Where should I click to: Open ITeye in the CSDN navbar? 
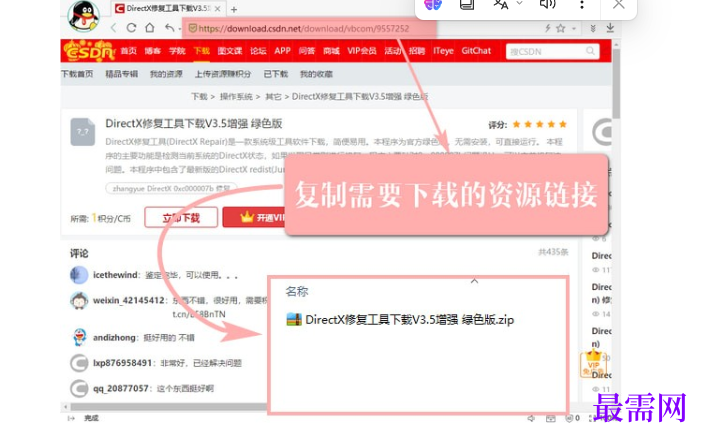(443, 51)
